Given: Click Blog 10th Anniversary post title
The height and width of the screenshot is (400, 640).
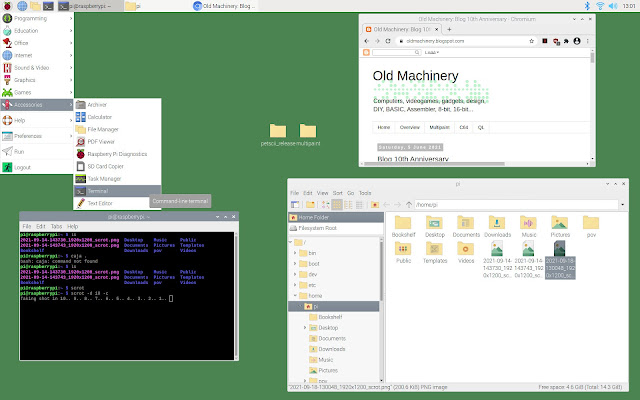Looking at the screenshot, I should click(x=413, y=159).
